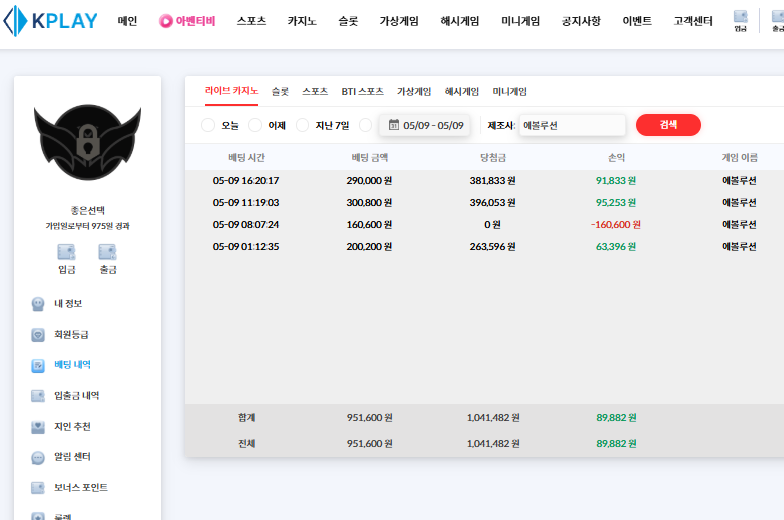Viewport: 784px width, 520px height.
Task: Click the 전체 overall row label
Action: tap(246, 444)
